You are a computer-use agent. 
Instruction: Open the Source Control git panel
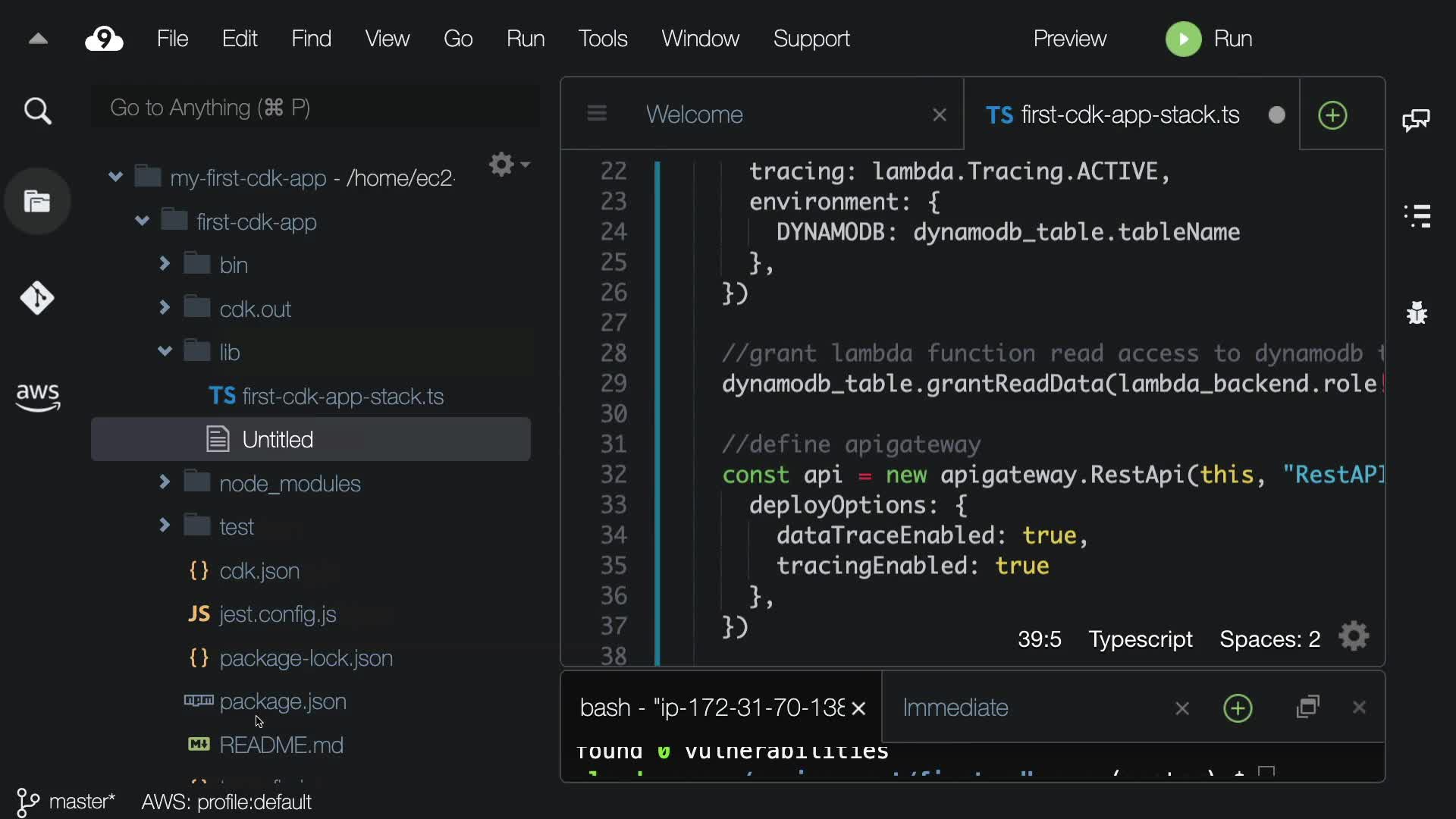tap(37, 298)
